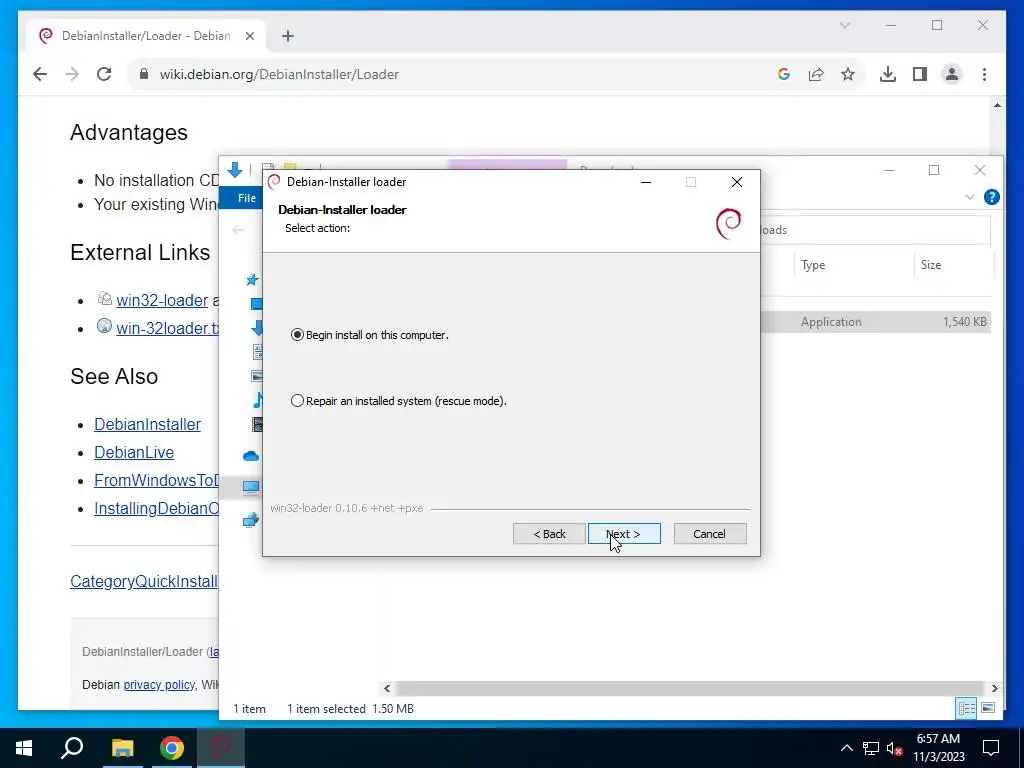Click Chrome back navigation arrow
1024x768 pixels.
pyautogui.click(x=40, y=74)
